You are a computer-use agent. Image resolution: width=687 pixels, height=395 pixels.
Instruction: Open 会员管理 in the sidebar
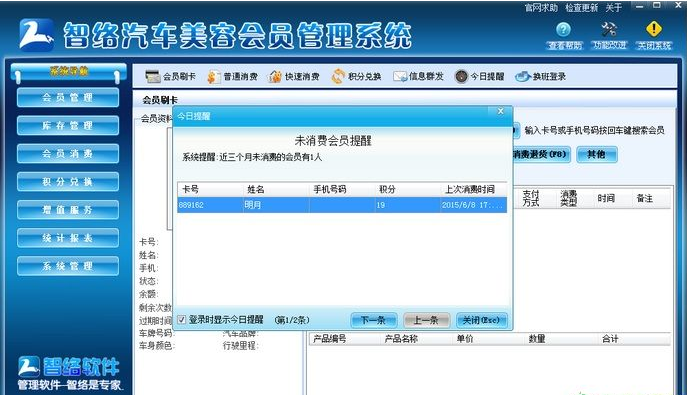(68, 98)
